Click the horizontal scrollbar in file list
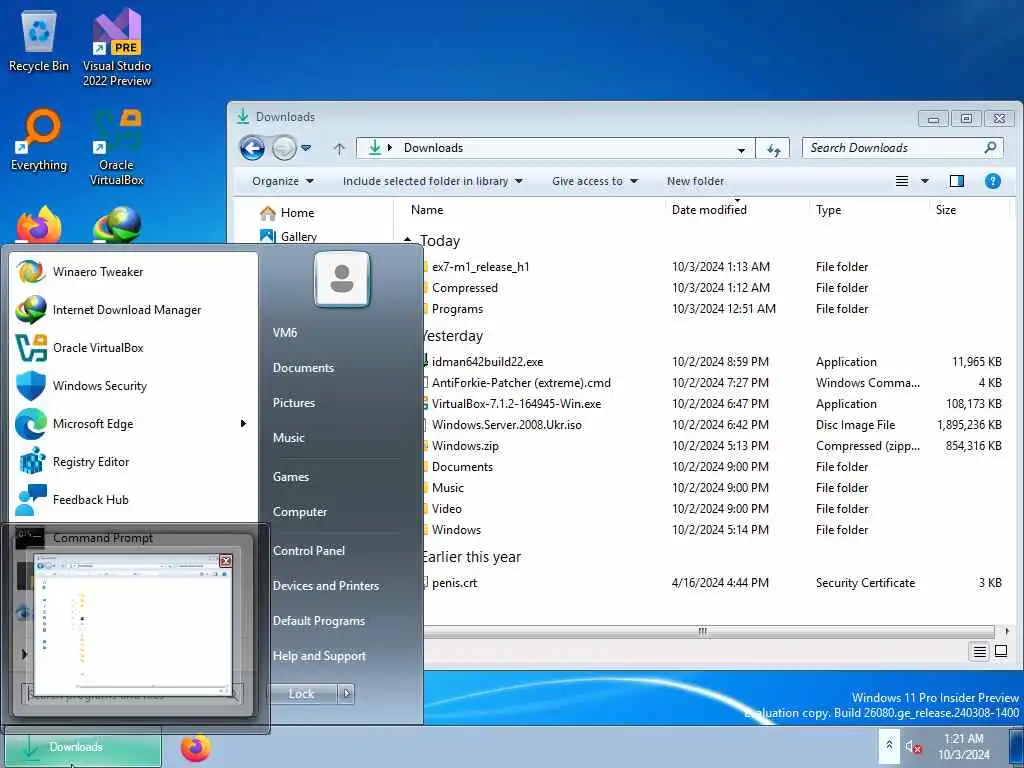This screenshot has height=768, width=1024. click(703, 632)
